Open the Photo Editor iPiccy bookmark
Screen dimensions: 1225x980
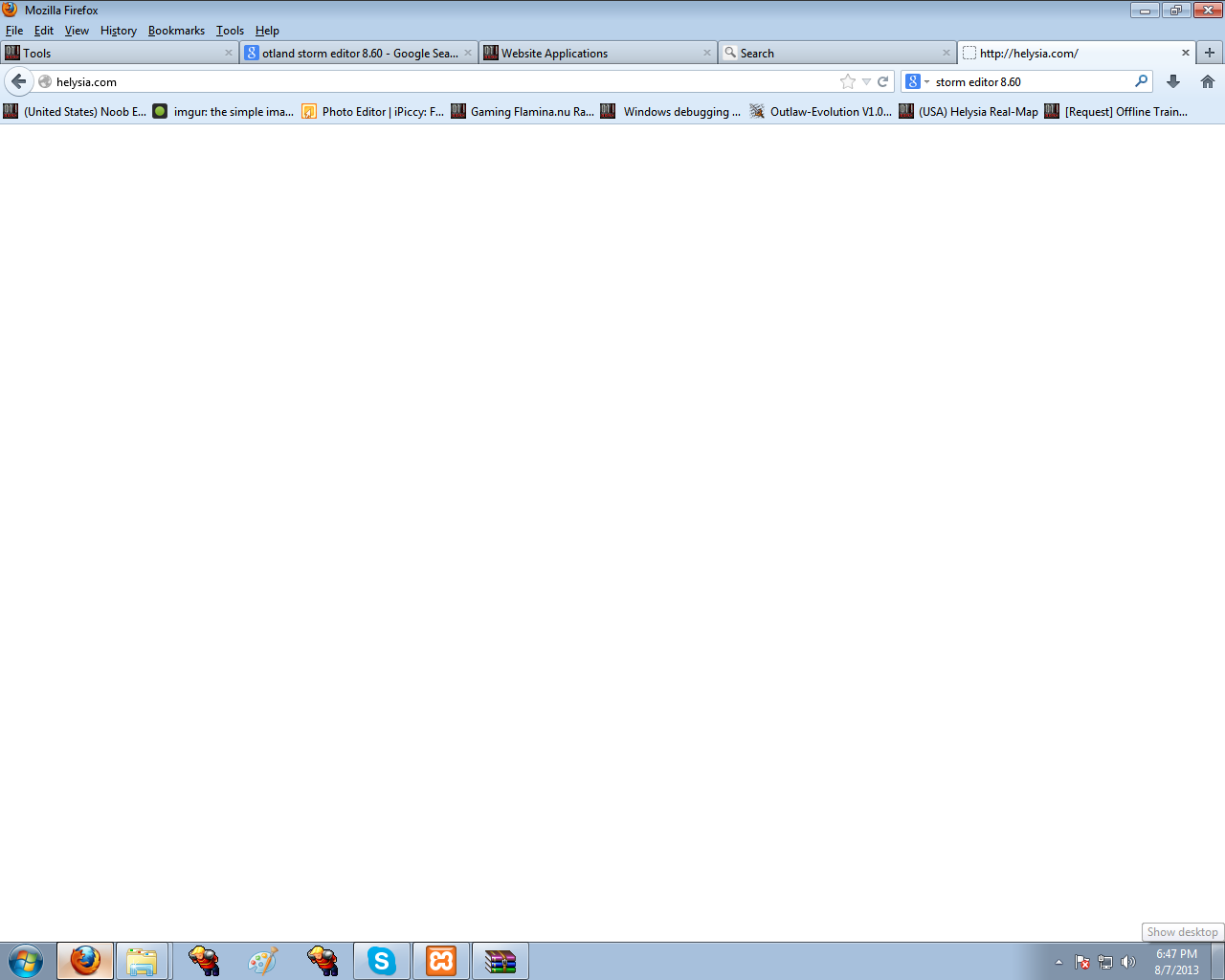coord(372,111)
